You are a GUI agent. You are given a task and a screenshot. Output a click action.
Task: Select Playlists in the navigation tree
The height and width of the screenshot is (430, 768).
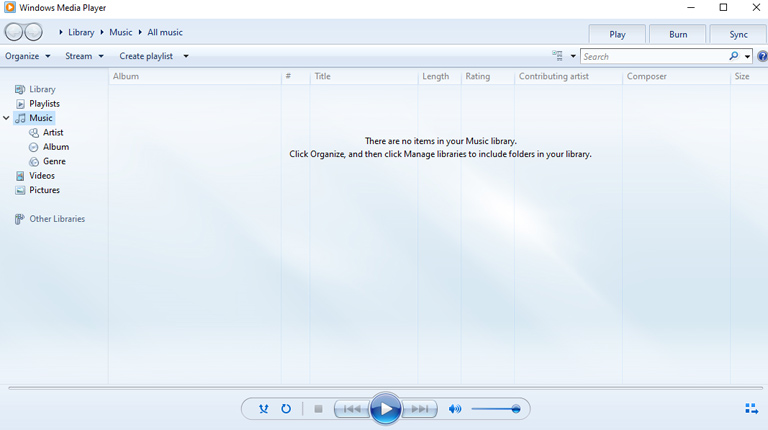45,104
